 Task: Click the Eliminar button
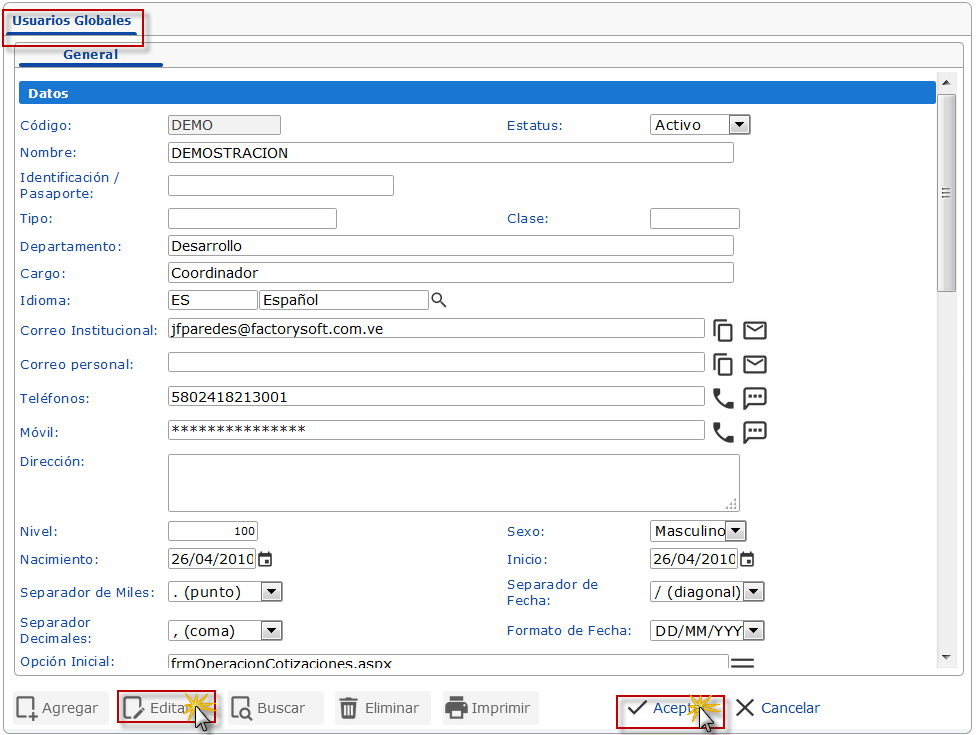click(x=382, y=708)
